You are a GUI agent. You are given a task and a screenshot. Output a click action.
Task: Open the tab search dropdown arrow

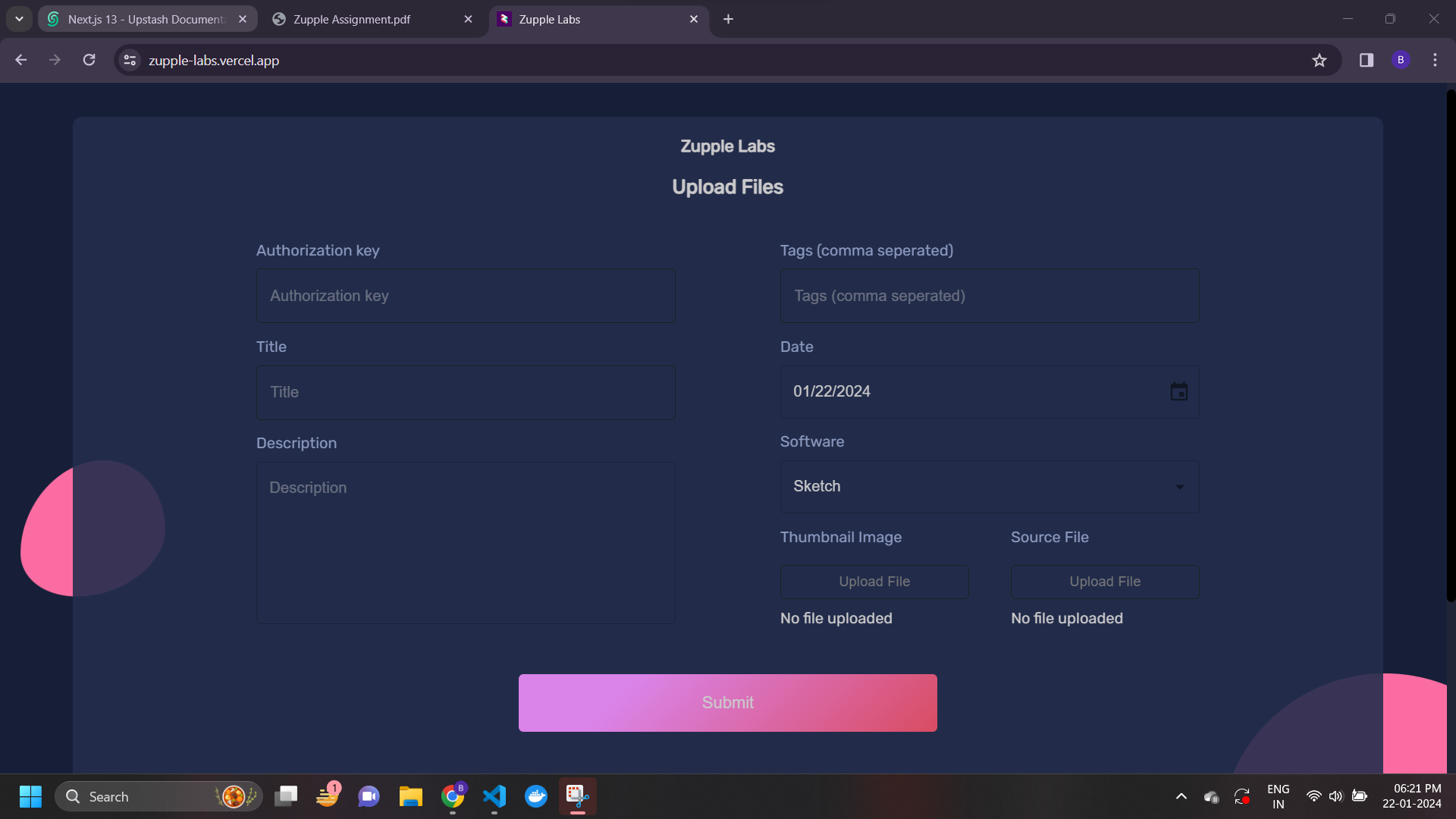[19, 19]
